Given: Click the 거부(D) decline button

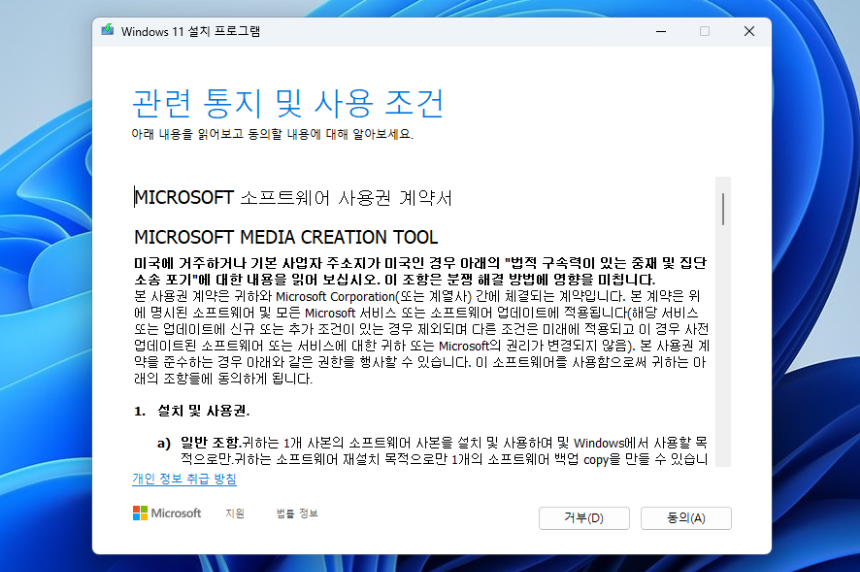Looking at the screenshot, I should click(x=584, y=518).
